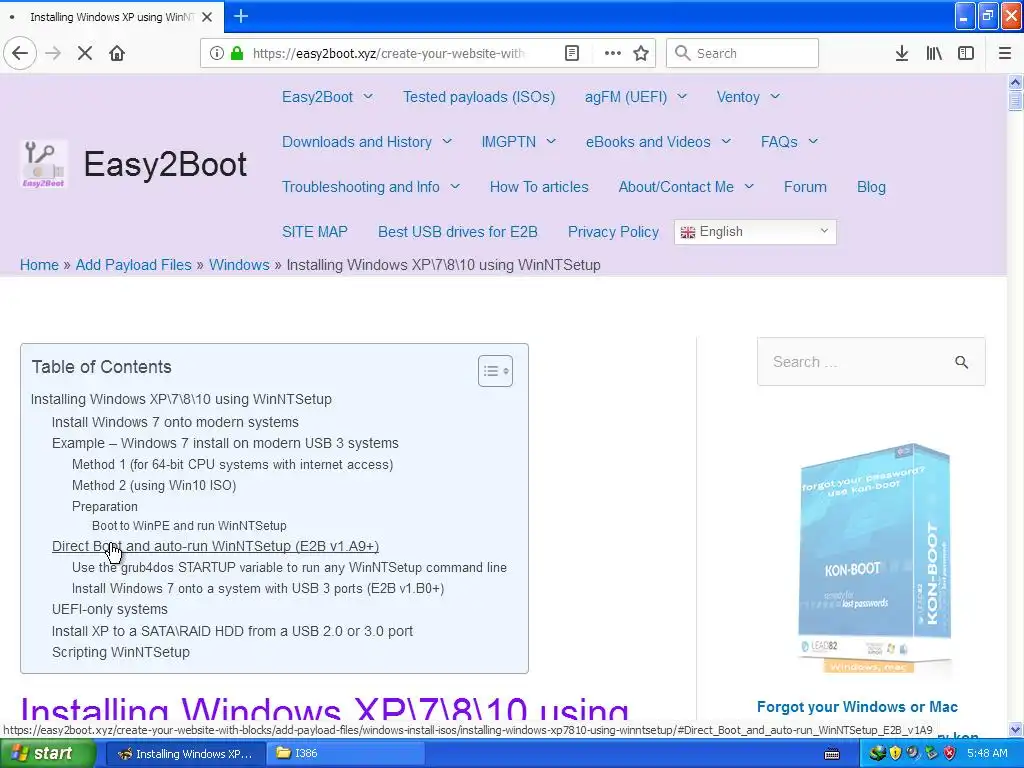The height and width of the screenshot is (768, 1024).
Task: Click Add Payload Files breadcrumb
Action: pos(133,264)
